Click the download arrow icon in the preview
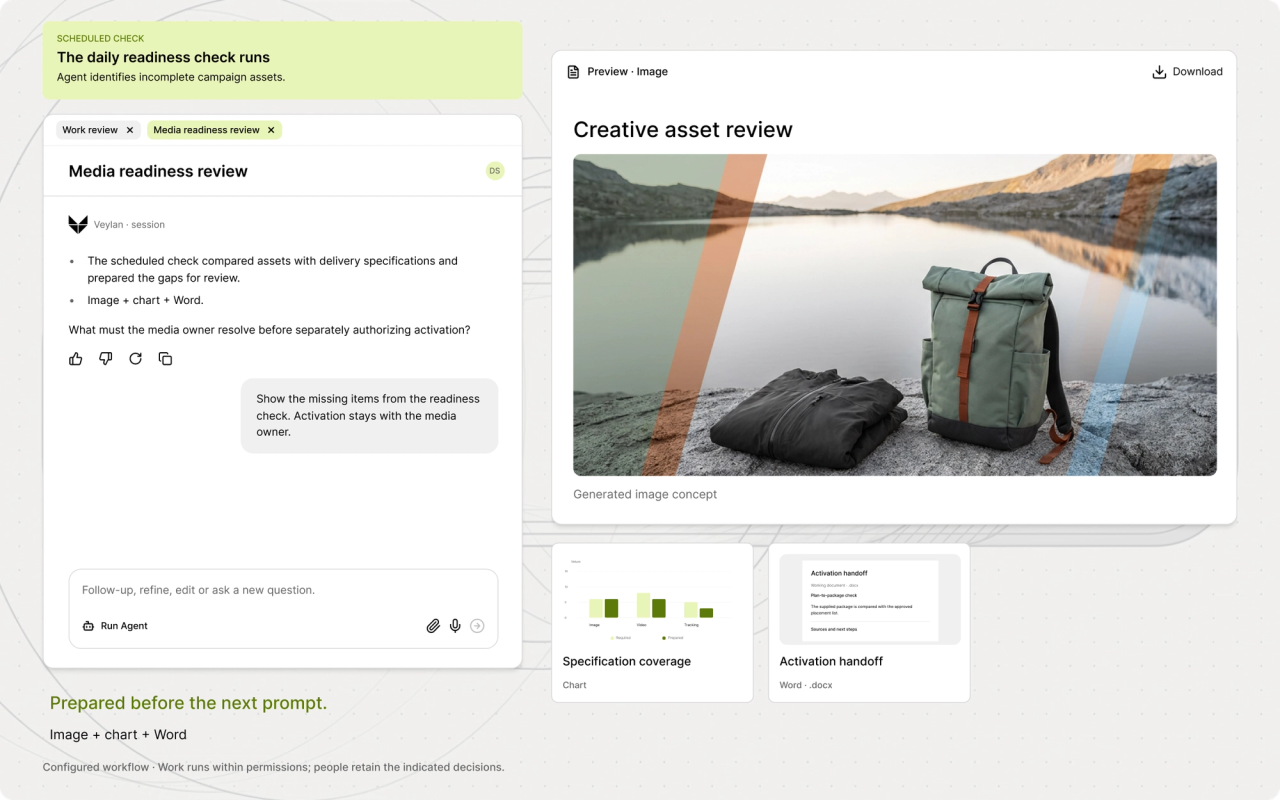Viewport: 1280px width, 800px height. (x=1159, y=72)
